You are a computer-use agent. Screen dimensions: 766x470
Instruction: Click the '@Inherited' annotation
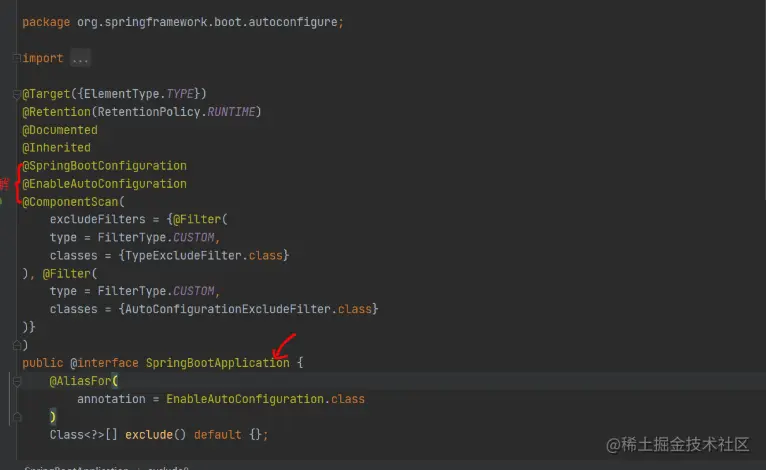pos(56,148)
